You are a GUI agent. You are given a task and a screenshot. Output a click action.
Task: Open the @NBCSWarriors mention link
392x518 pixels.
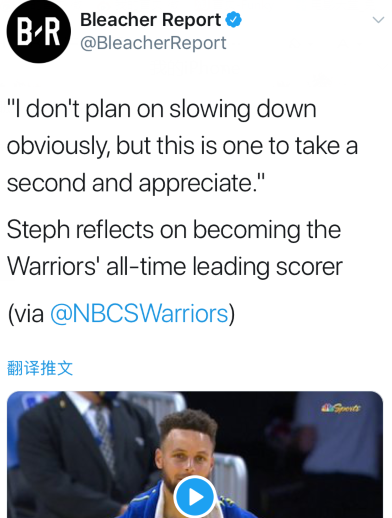139,314
